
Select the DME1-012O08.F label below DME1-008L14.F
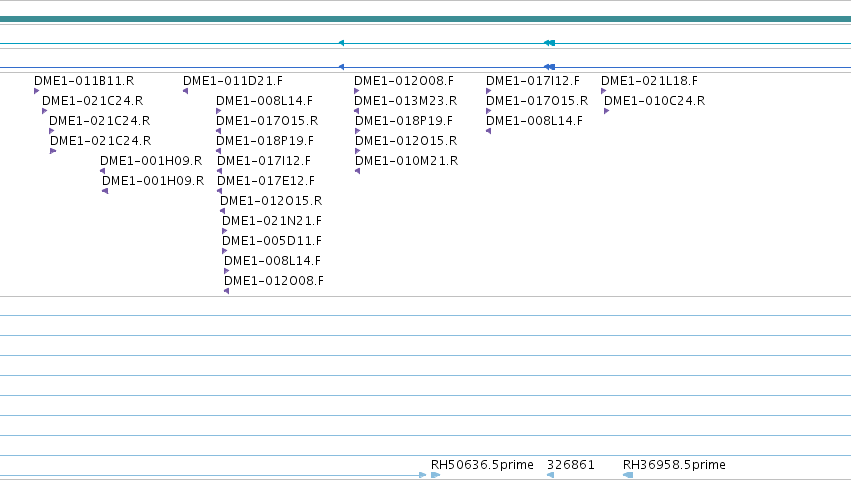(x=274, y=281)
